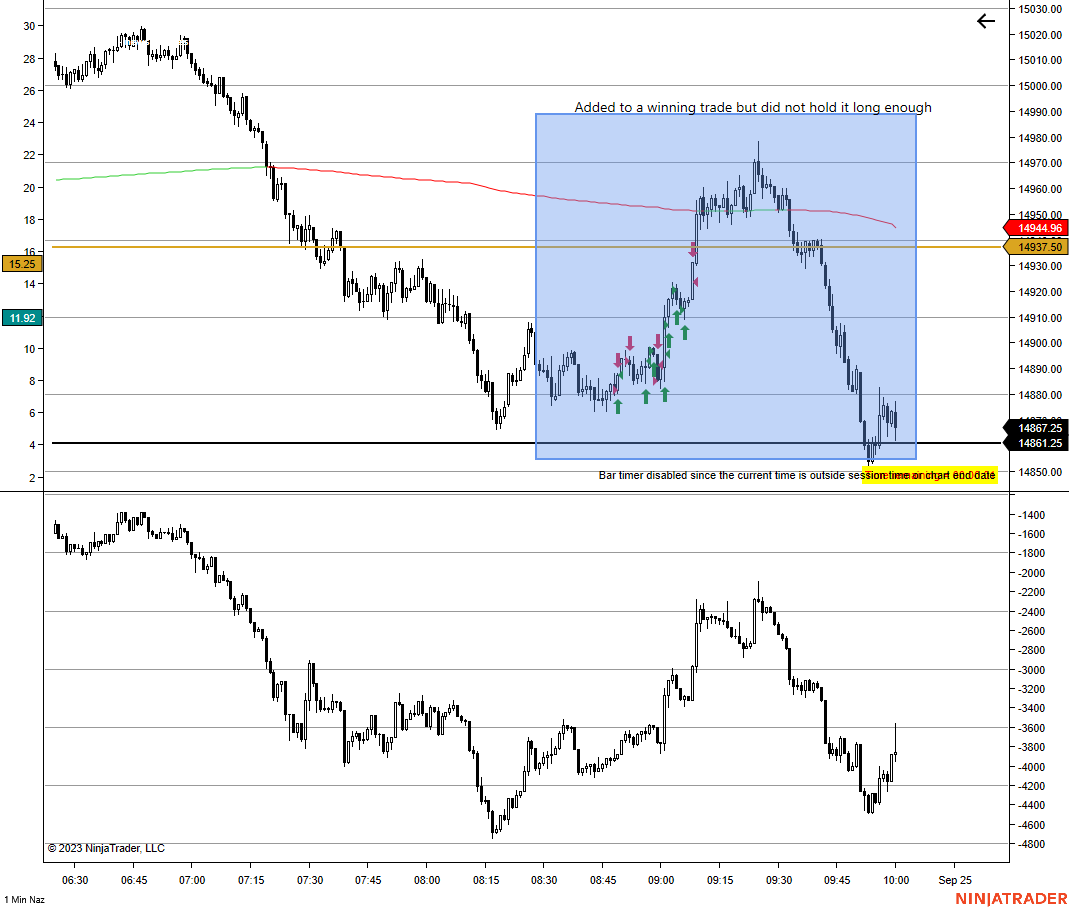Select the 'Added to a winning trade' annotation text

(753, 107)
